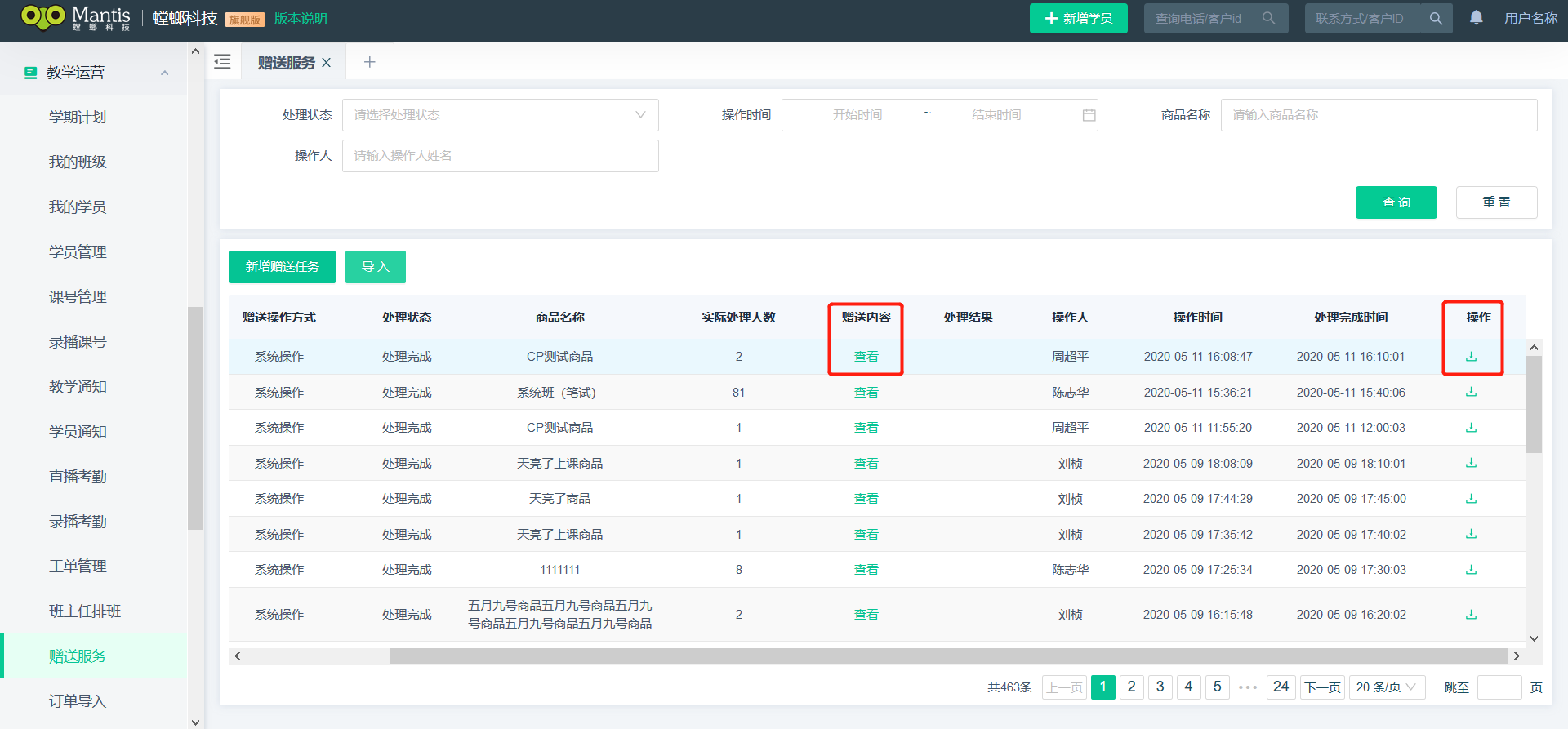Click the Mantis logo icon
The height and width of the screenshot is (729, 1568).
[x=42, y=16]
